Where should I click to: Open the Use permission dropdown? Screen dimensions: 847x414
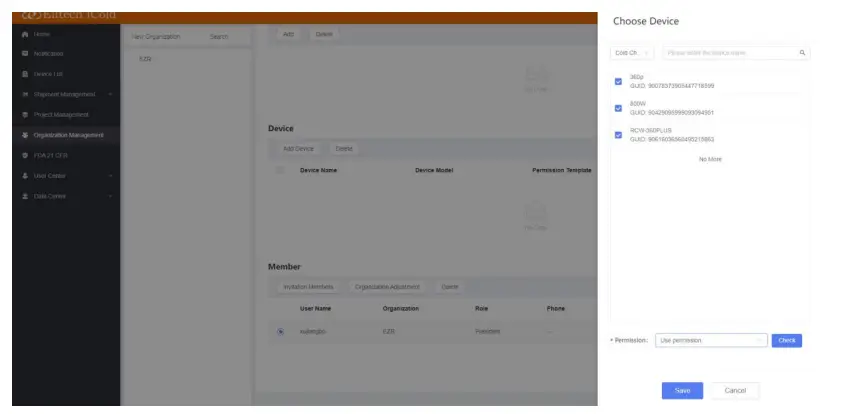(x=711, y=340)
